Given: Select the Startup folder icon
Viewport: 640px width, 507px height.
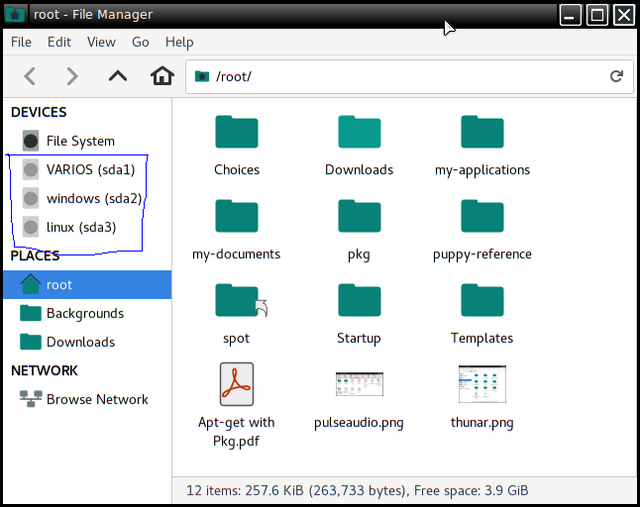Looking at the screenshot, I should point(359,300).
